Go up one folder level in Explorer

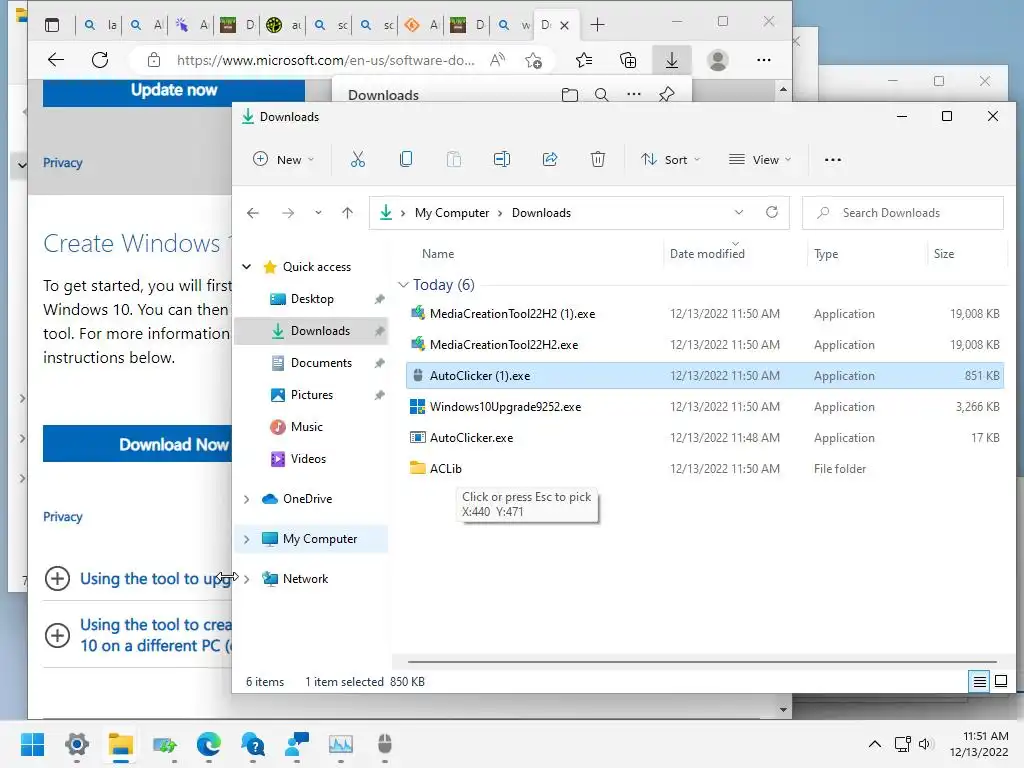tap(347, 213)
